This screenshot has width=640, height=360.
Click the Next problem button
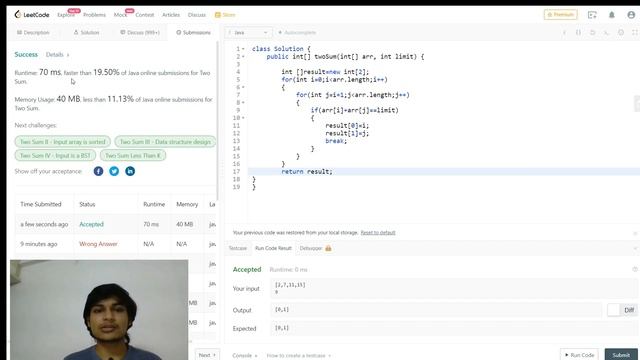pyautogui.click(x=207, y=355)
